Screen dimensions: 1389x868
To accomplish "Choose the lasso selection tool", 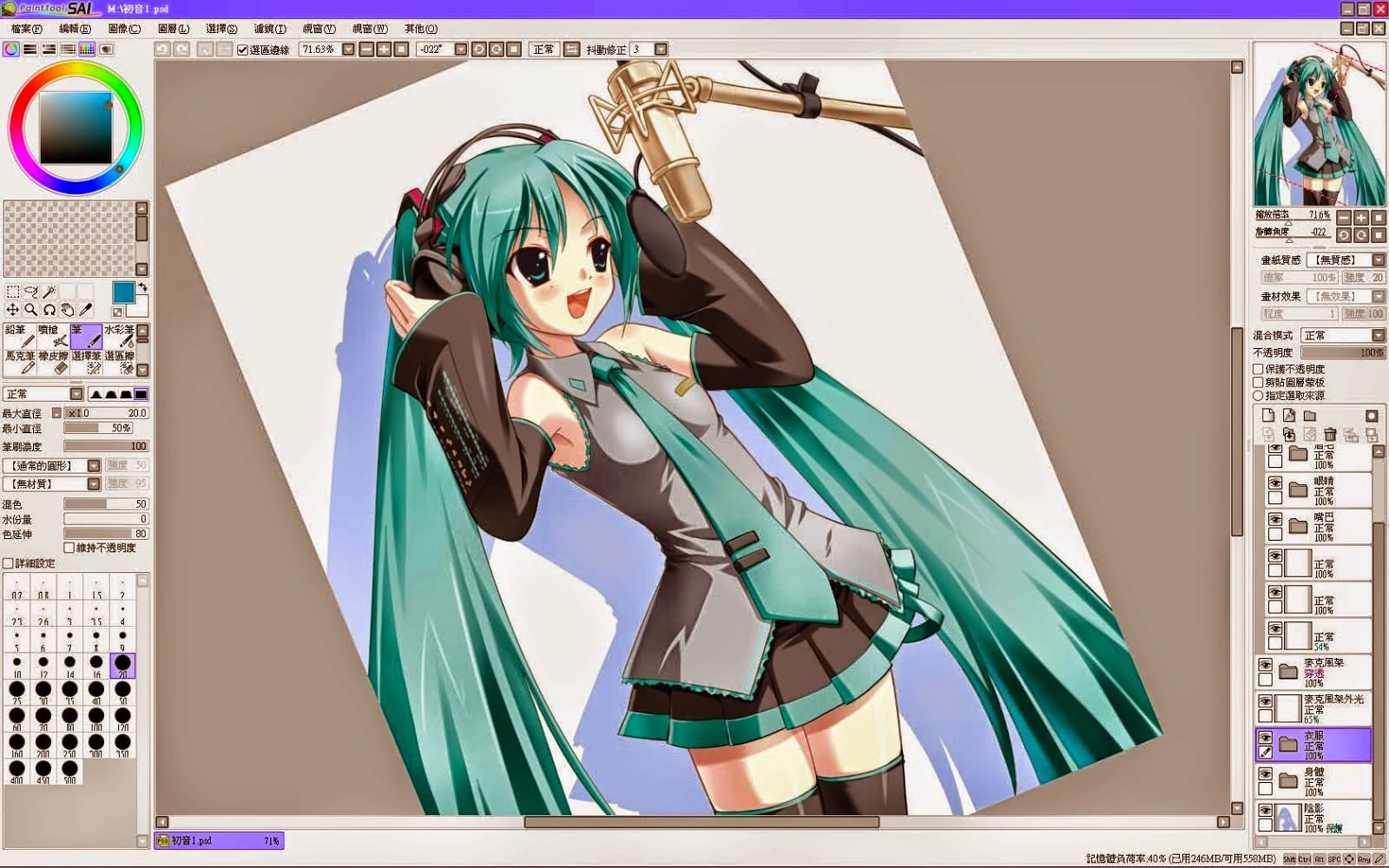I will click(x=31, y=292).
